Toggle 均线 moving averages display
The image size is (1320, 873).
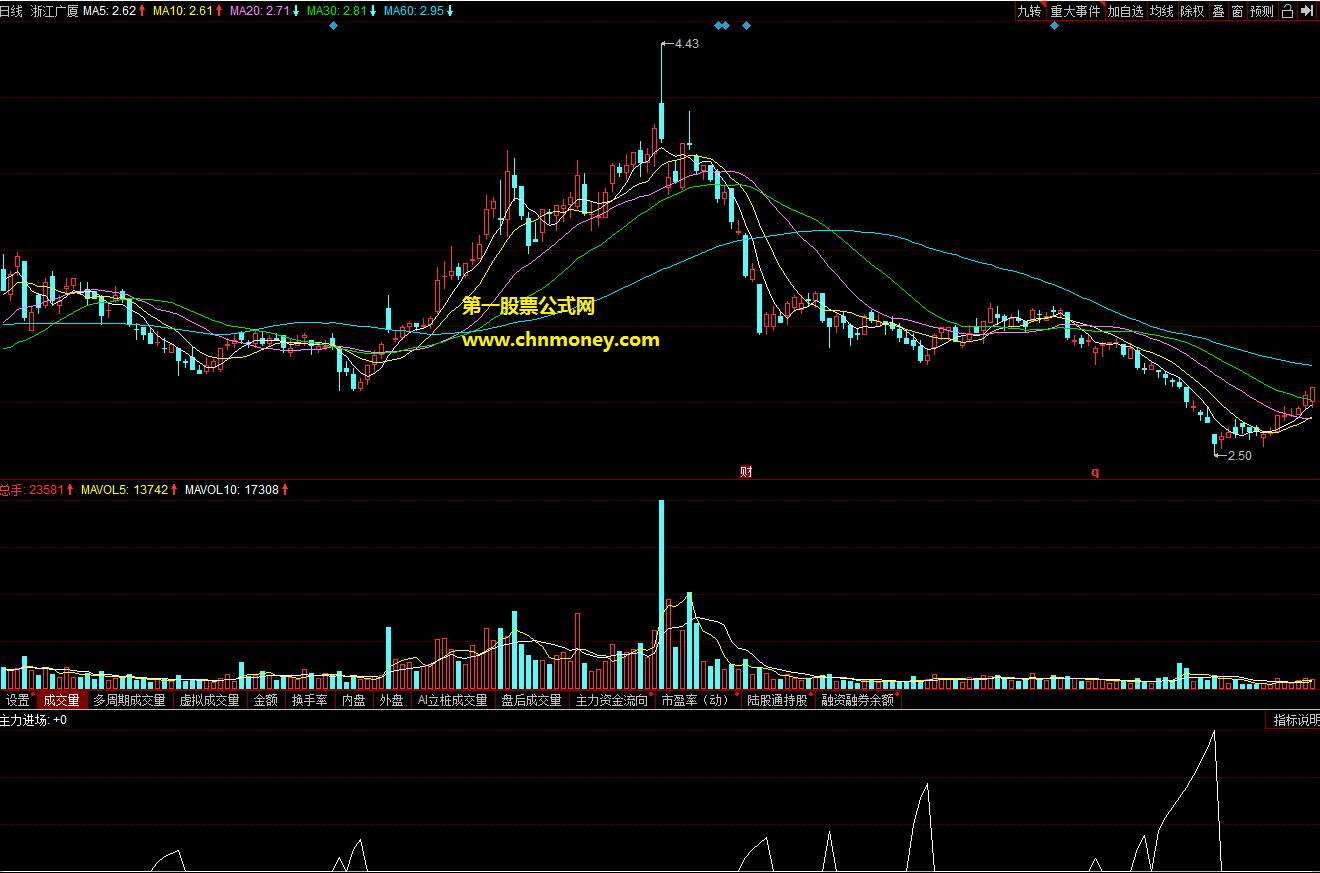coord(1161,11)
